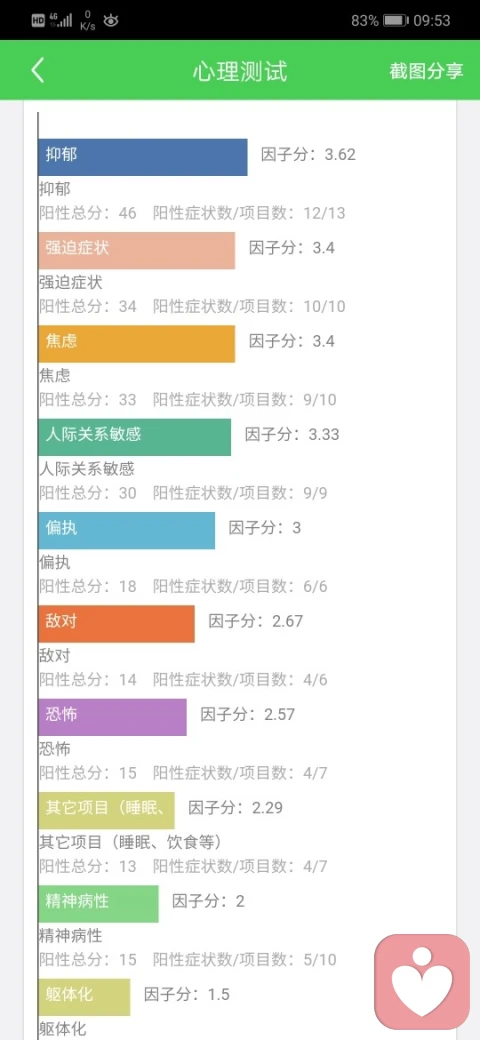Select the 其它项目 olive bar
480x1040 pixels.
(106, 810)
